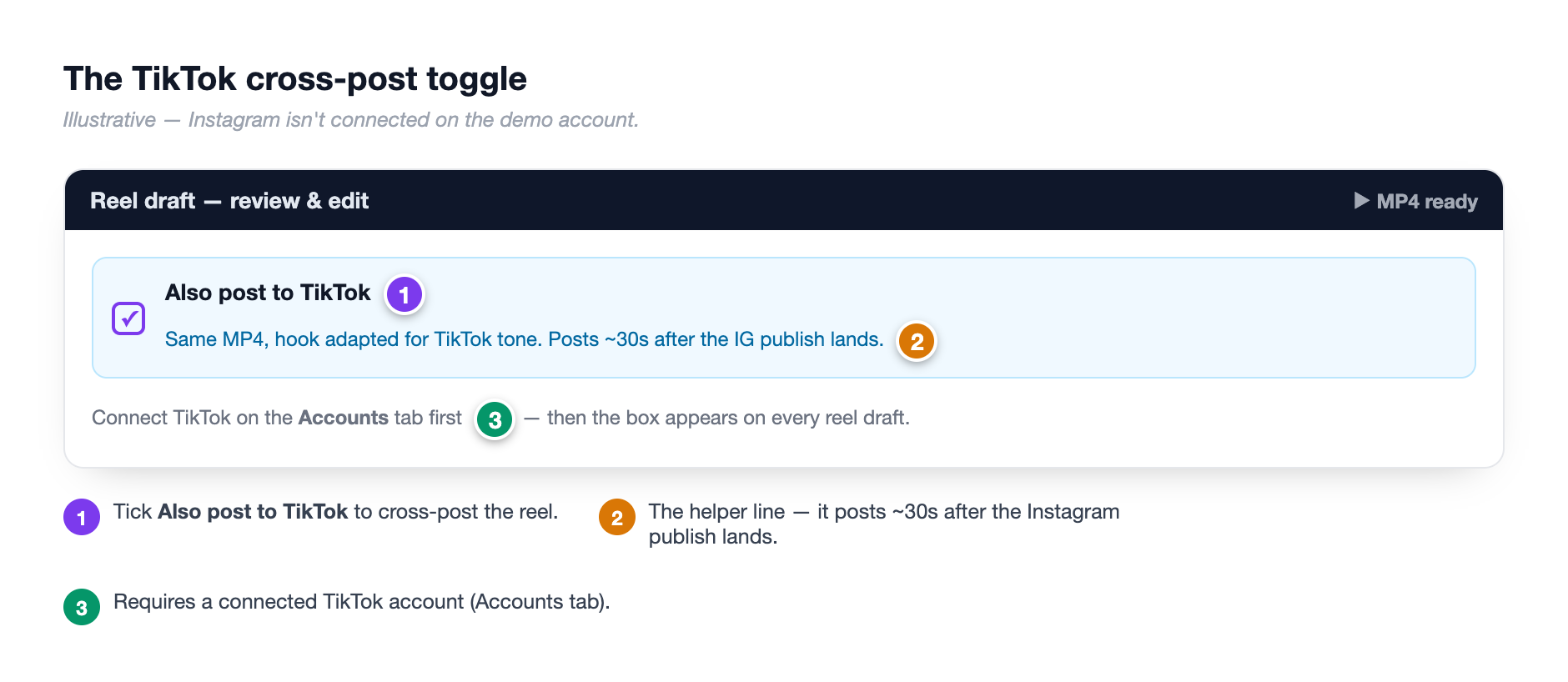Select orange legend badge 2 below the card
The height and width of the screenshot is (682, 1568).
617,517
